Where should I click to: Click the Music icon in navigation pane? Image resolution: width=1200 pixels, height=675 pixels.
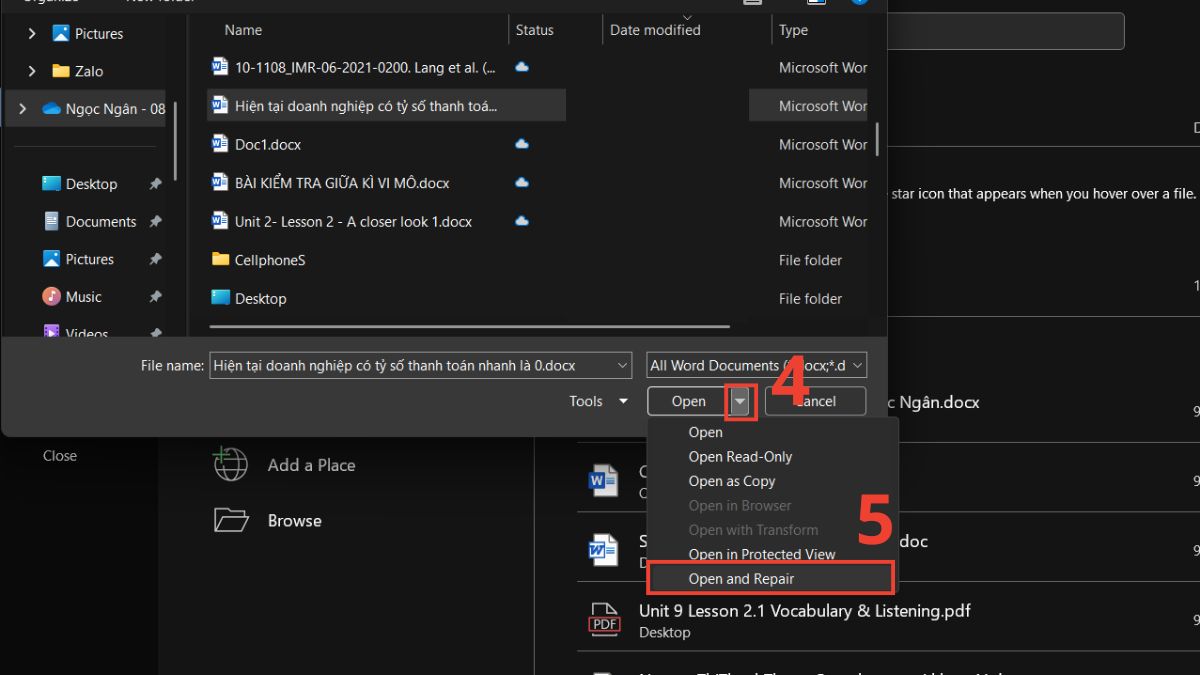pos(51,297)
